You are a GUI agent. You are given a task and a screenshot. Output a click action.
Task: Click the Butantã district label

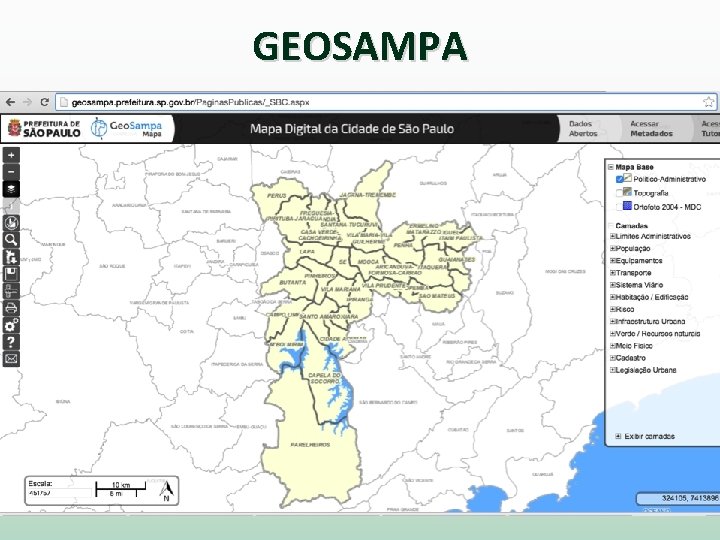(292, 282)
